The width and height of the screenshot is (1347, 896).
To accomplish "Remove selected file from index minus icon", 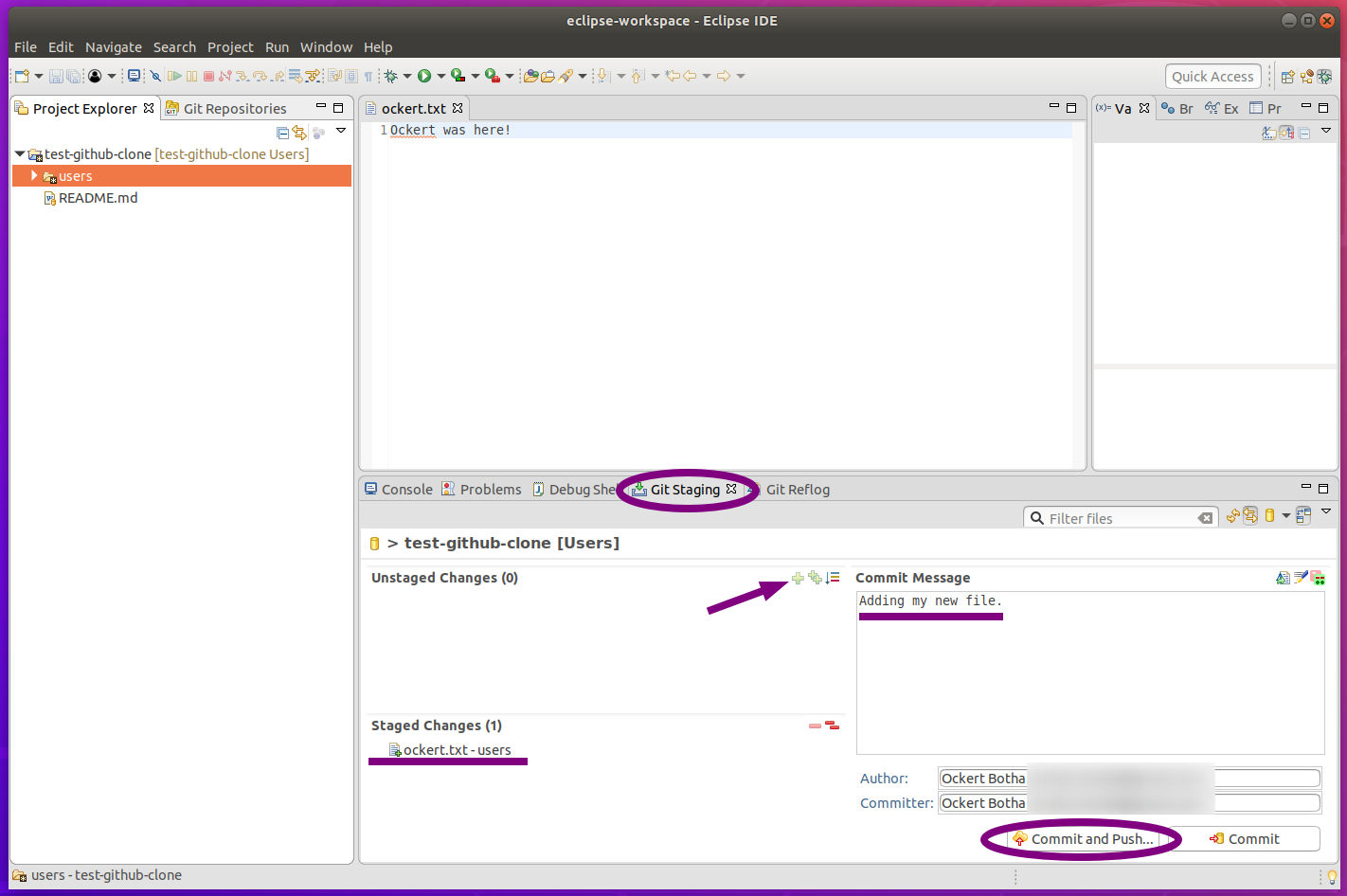I will click(x=815, y=726).
